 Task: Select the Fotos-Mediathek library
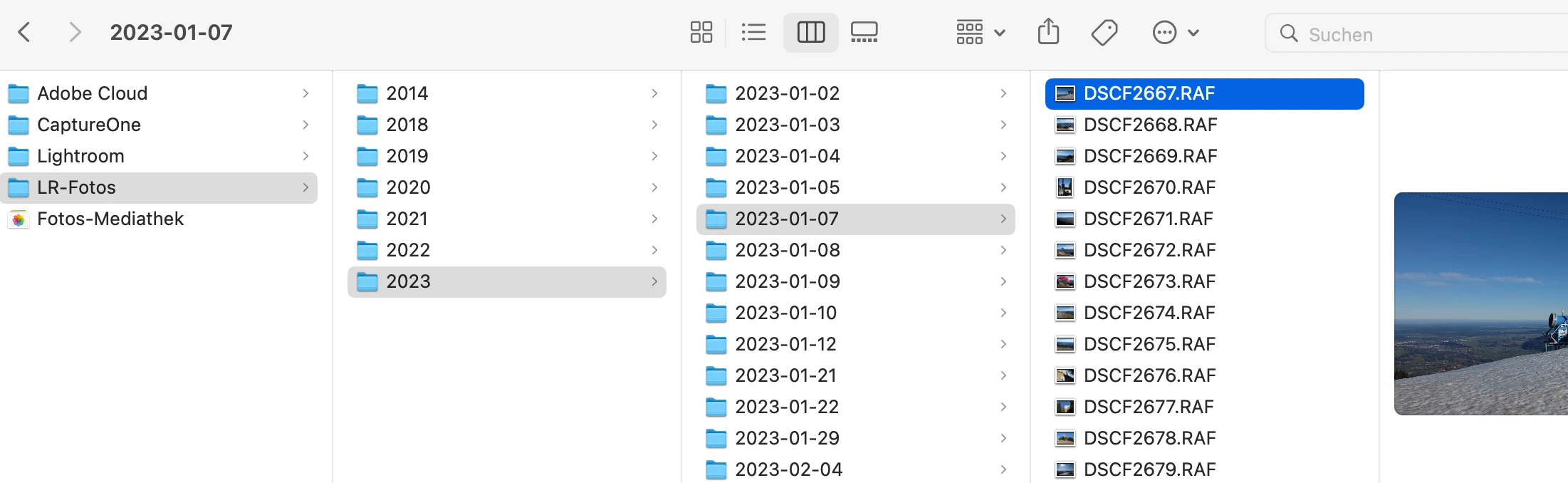pyautogui.click(x=159, y=219)
